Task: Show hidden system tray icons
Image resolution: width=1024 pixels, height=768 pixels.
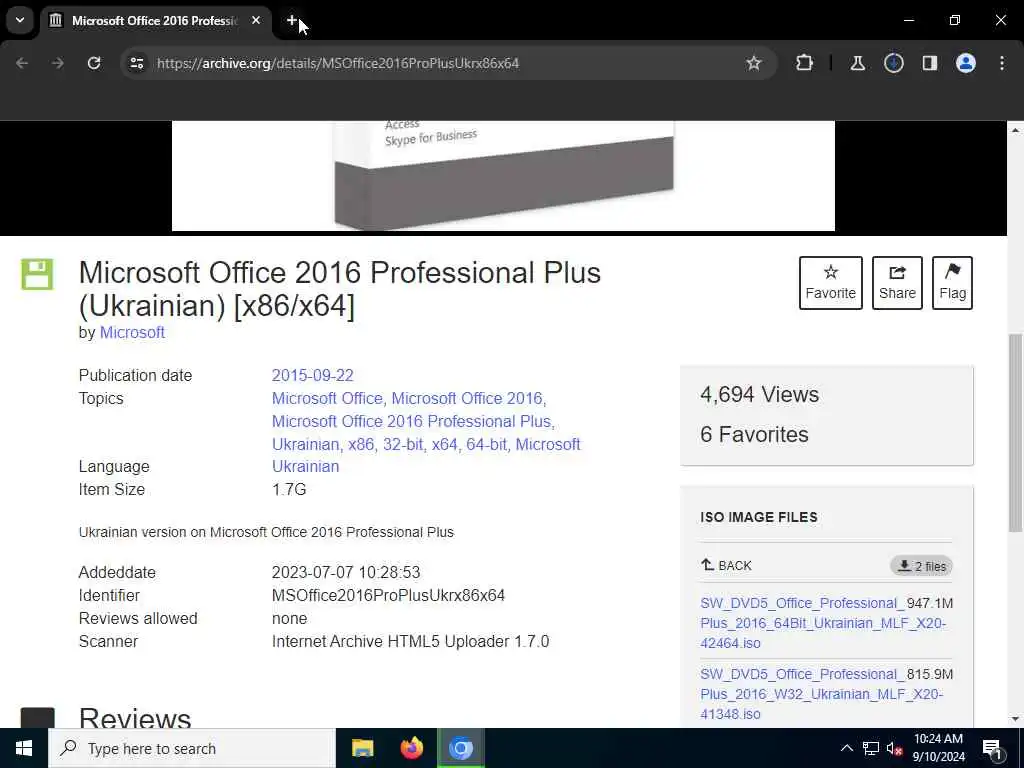Action: pos(846,748)
